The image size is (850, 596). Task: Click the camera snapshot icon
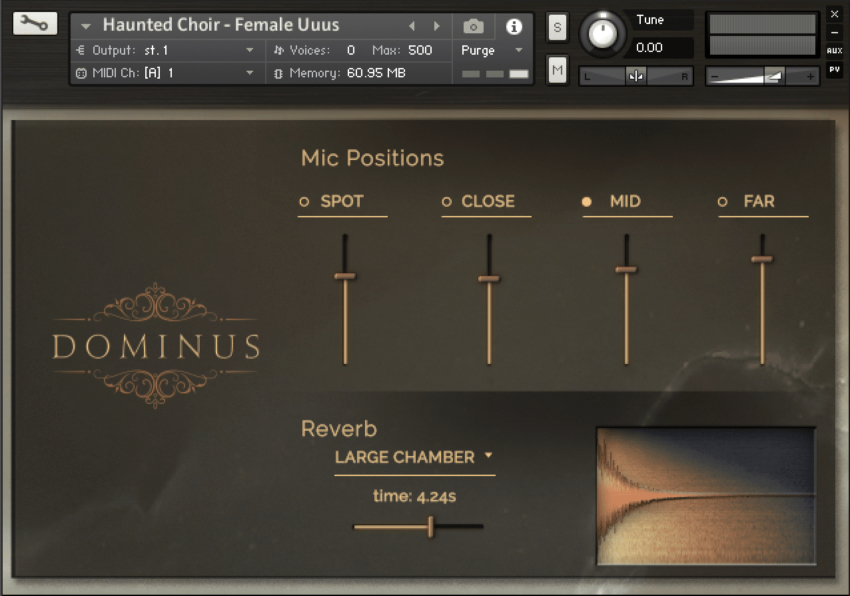pyautogui.click(x=474, y=26)
